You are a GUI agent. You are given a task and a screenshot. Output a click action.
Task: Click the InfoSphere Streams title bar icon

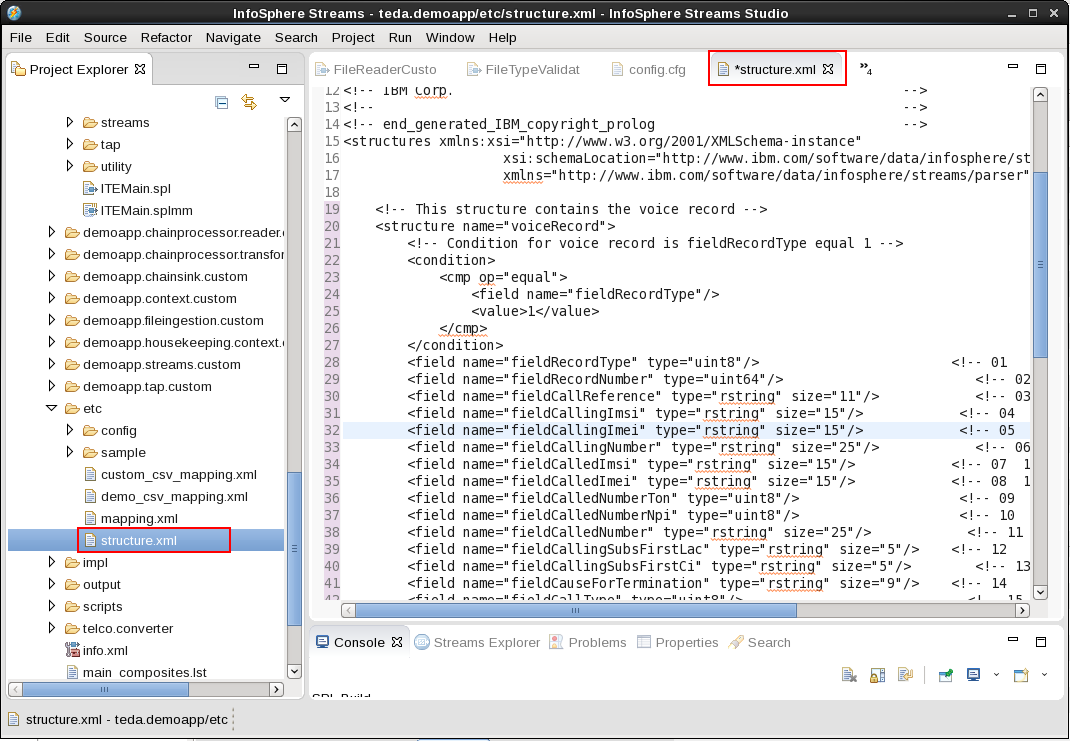[13, 13]
